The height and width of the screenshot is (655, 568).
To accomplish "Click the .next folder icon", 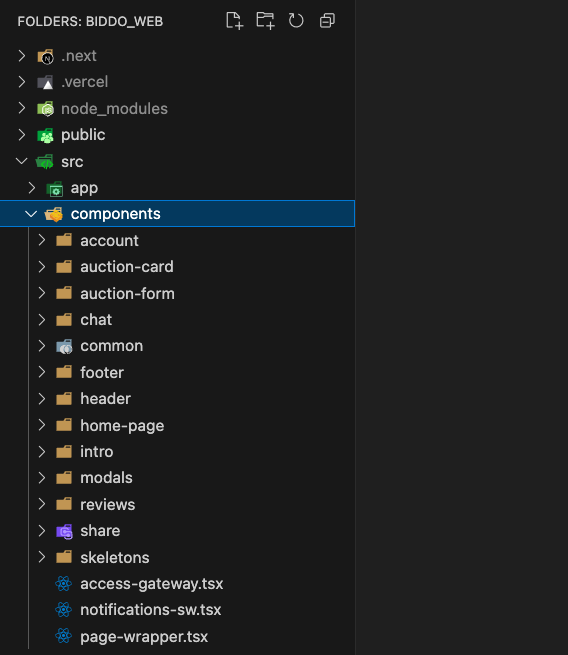I will pos(46,56).
